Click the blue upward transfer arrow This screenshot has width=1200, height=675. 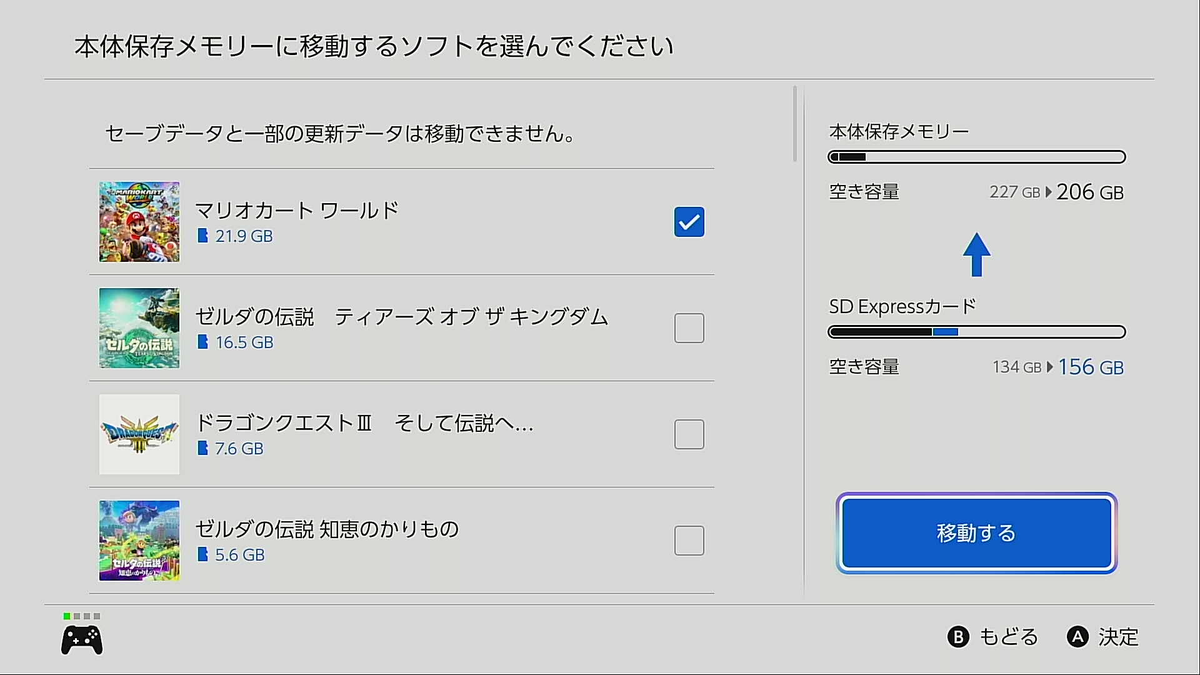point(977,255)
